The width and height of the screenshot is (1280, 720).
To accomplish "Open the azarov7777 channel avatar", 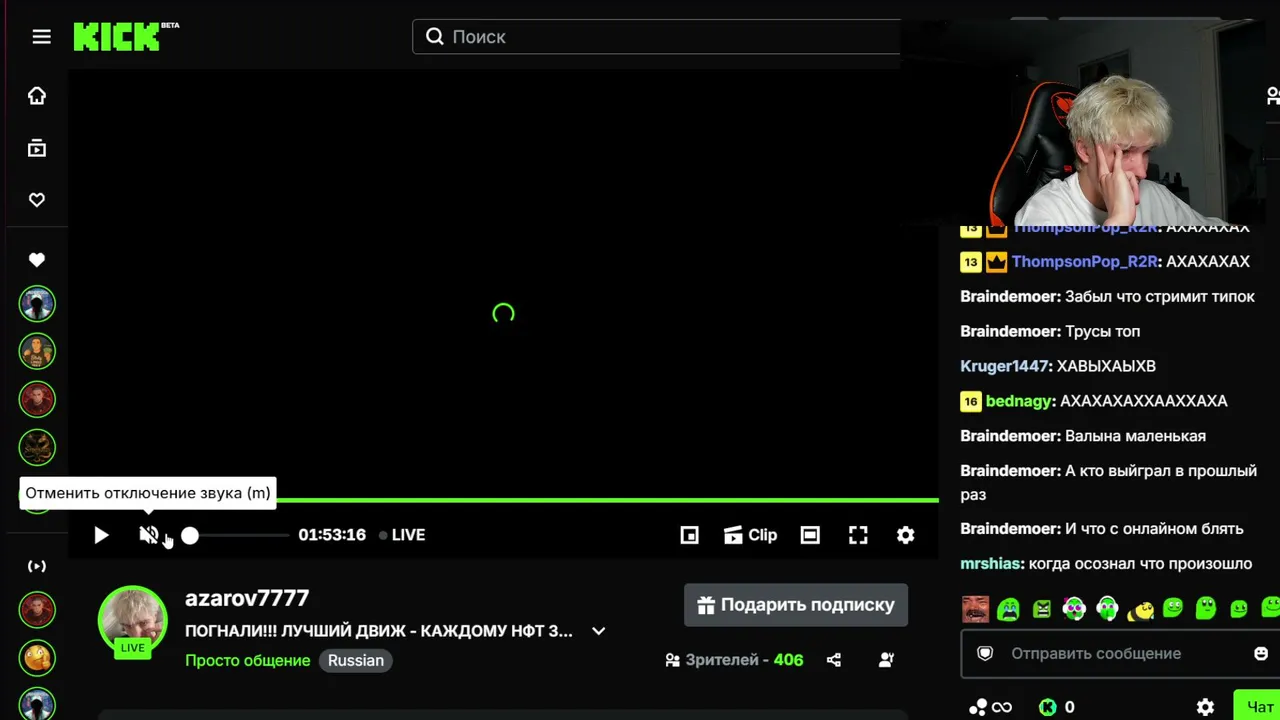I will 133,621.
